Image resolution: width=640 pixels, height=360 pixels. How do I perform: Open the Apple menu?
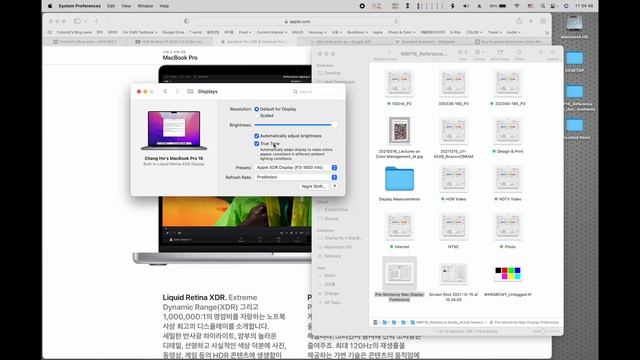pos(50,6)
